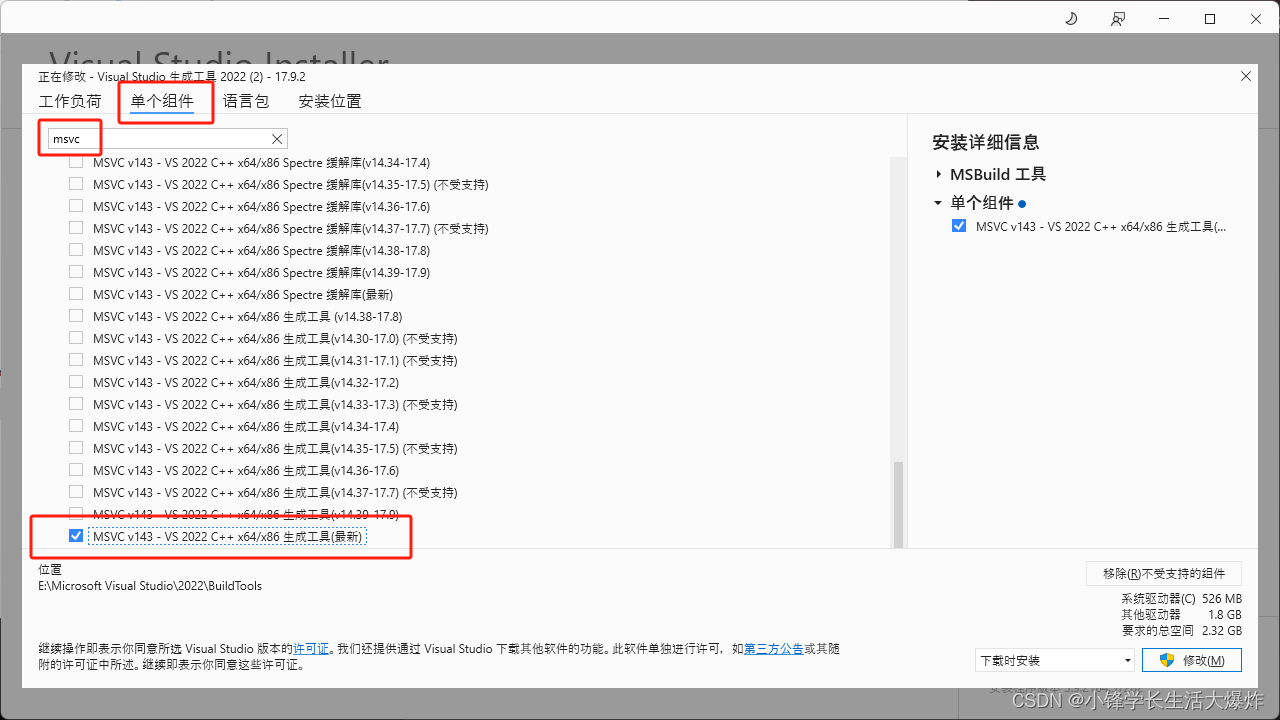Open the 许可证 link
Screen dimensions: 1280x720
coord(311,649)
